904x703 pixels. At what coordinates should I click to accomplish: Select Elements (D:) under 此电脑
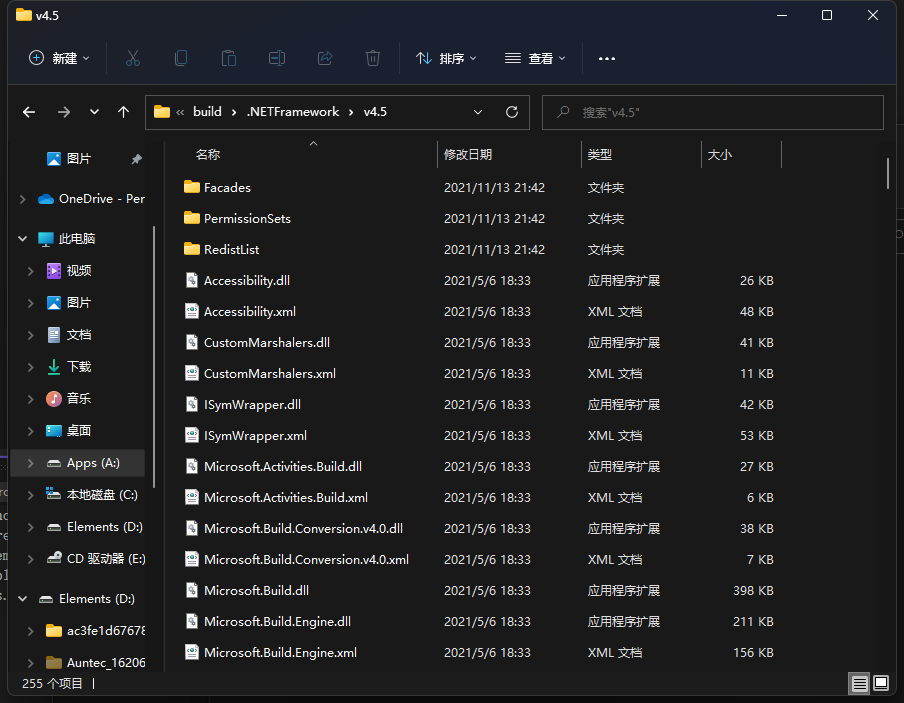pyautogui.click(x=95, y=527)
